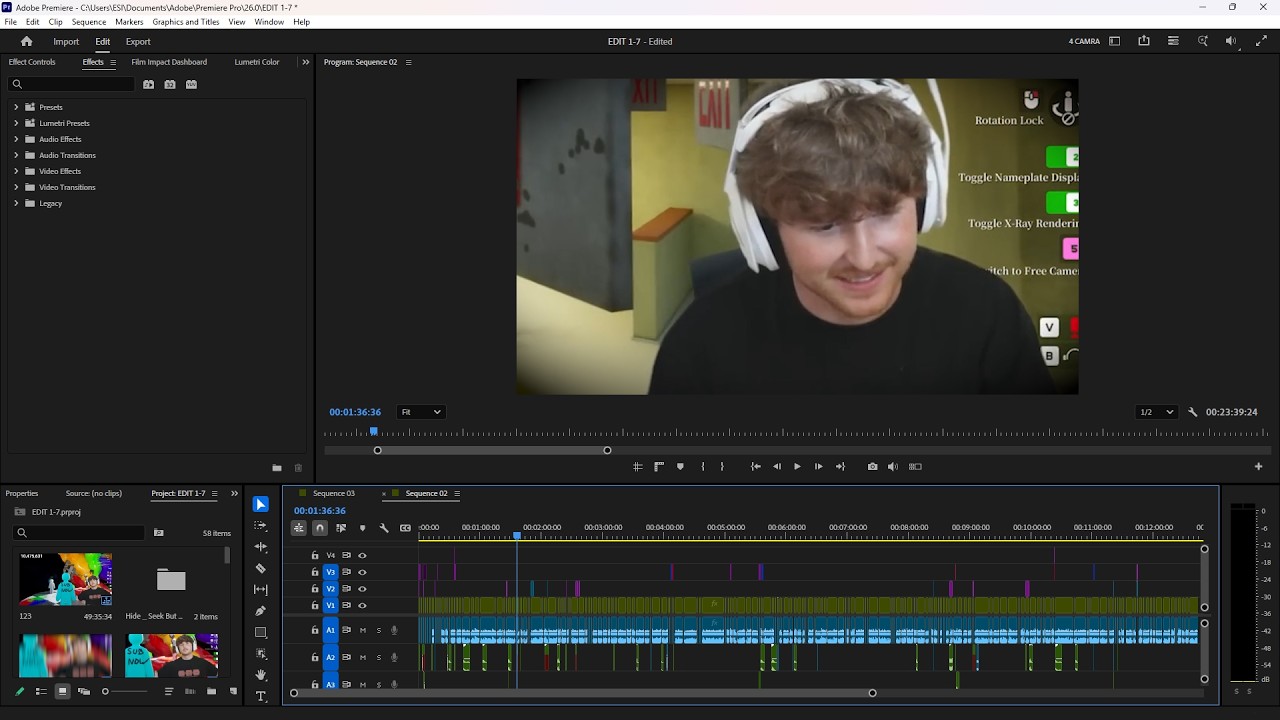Open the Import page
Screen dimensions: 1280x720
point(66,42)
